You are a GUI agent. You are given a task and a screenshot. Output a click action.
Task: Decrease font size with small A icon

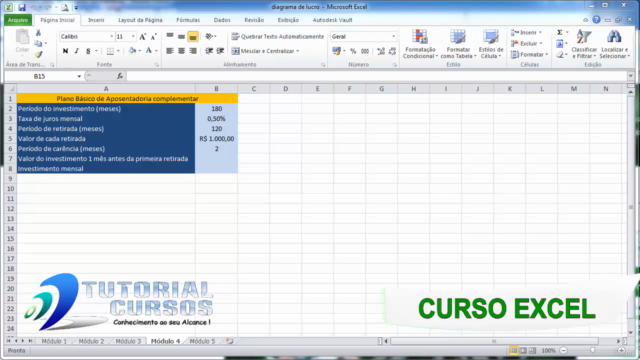[x=153, y=37]
